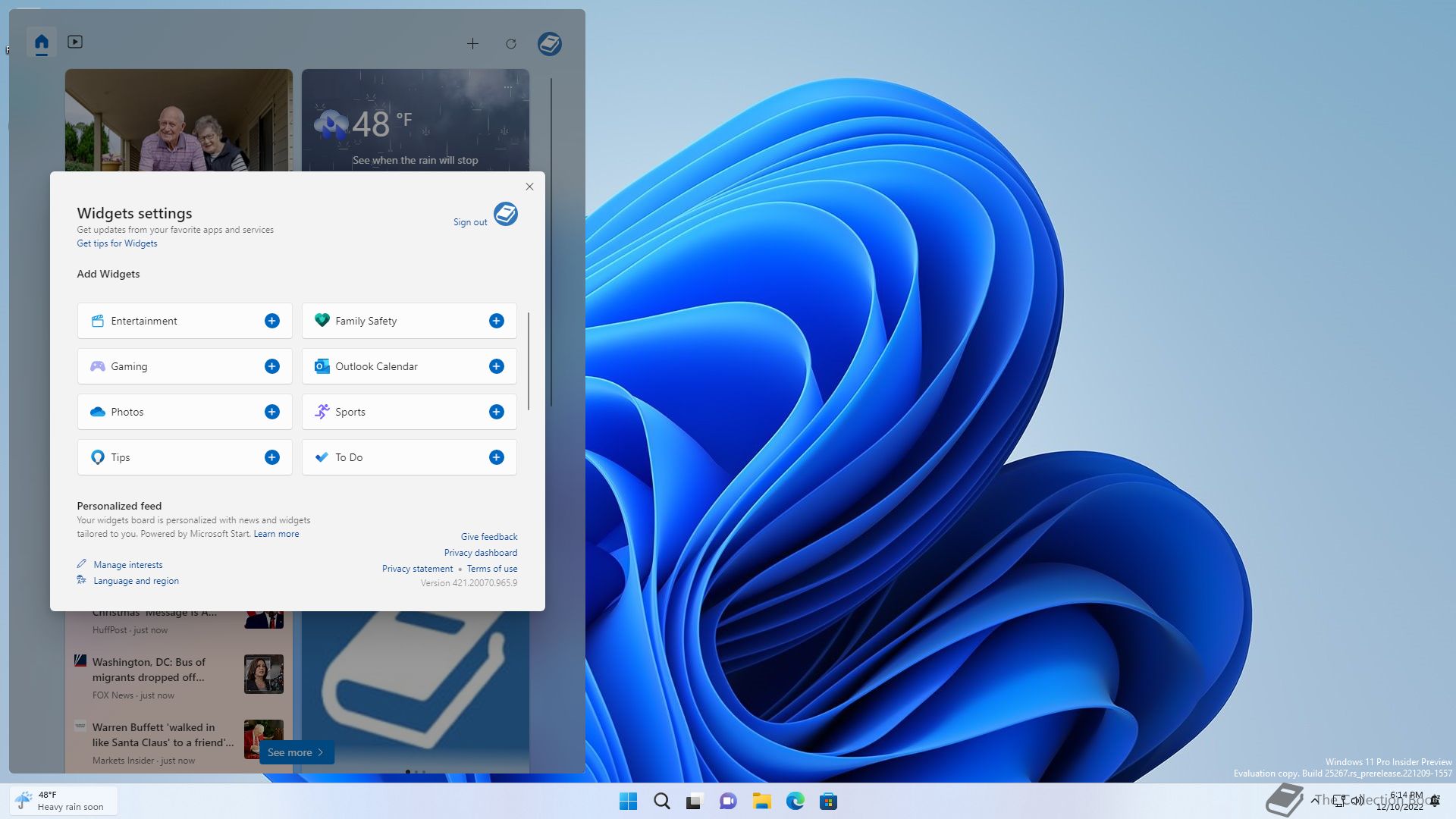This screenshot has width=1456, height=819.
Task: Open Learn more about personalized feed
Action: (x=276, y=534)
